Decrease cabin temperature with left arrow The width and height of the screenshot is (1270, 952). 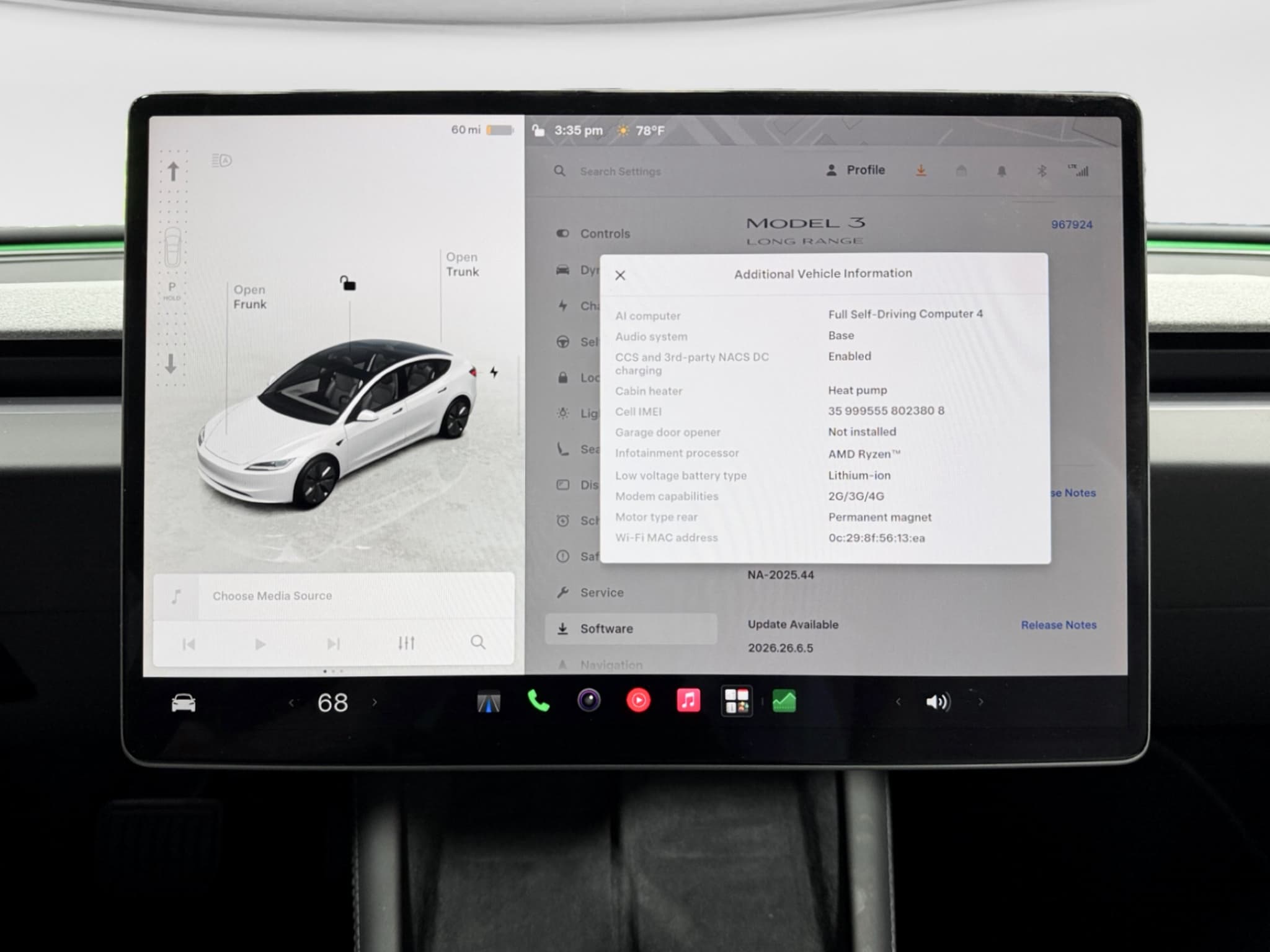291,702
